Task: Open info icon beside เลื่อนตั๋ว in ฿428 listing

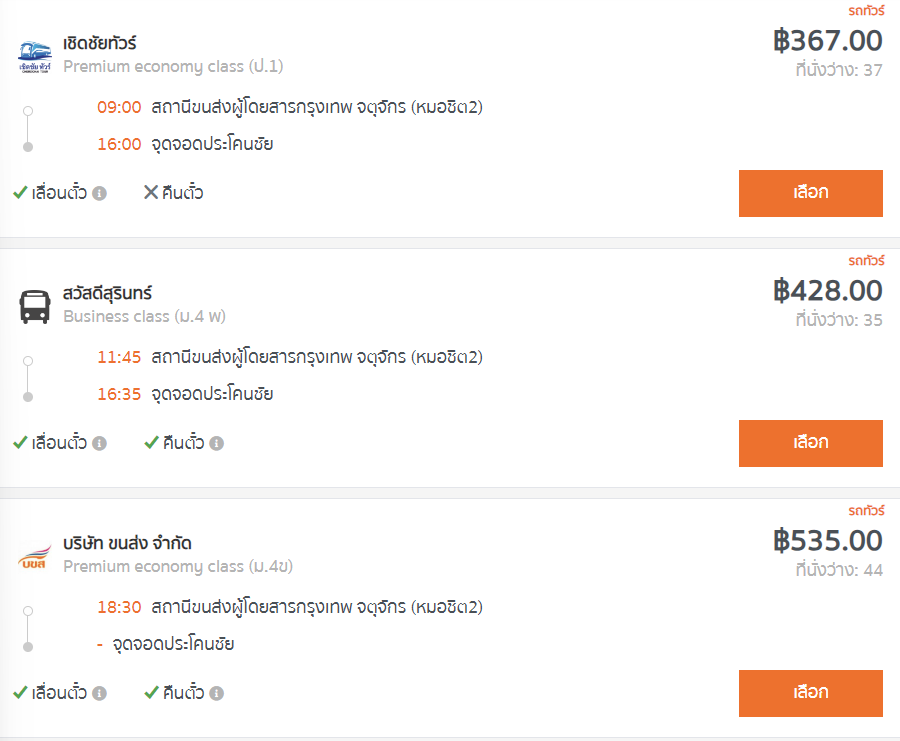Action: click(99, 444)
